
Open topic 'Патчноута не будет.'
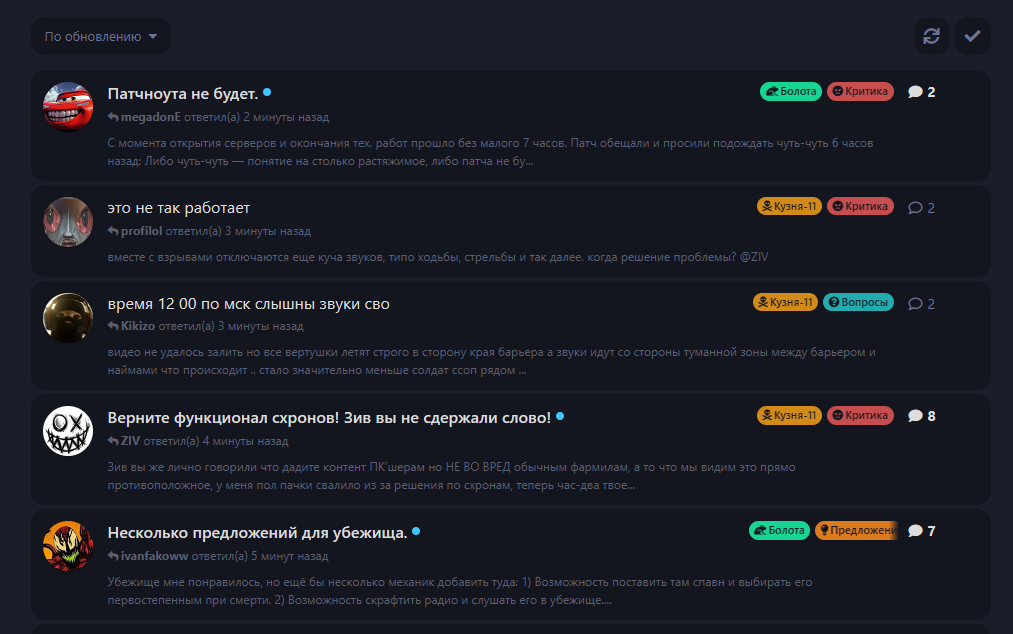tap(183, 93)
